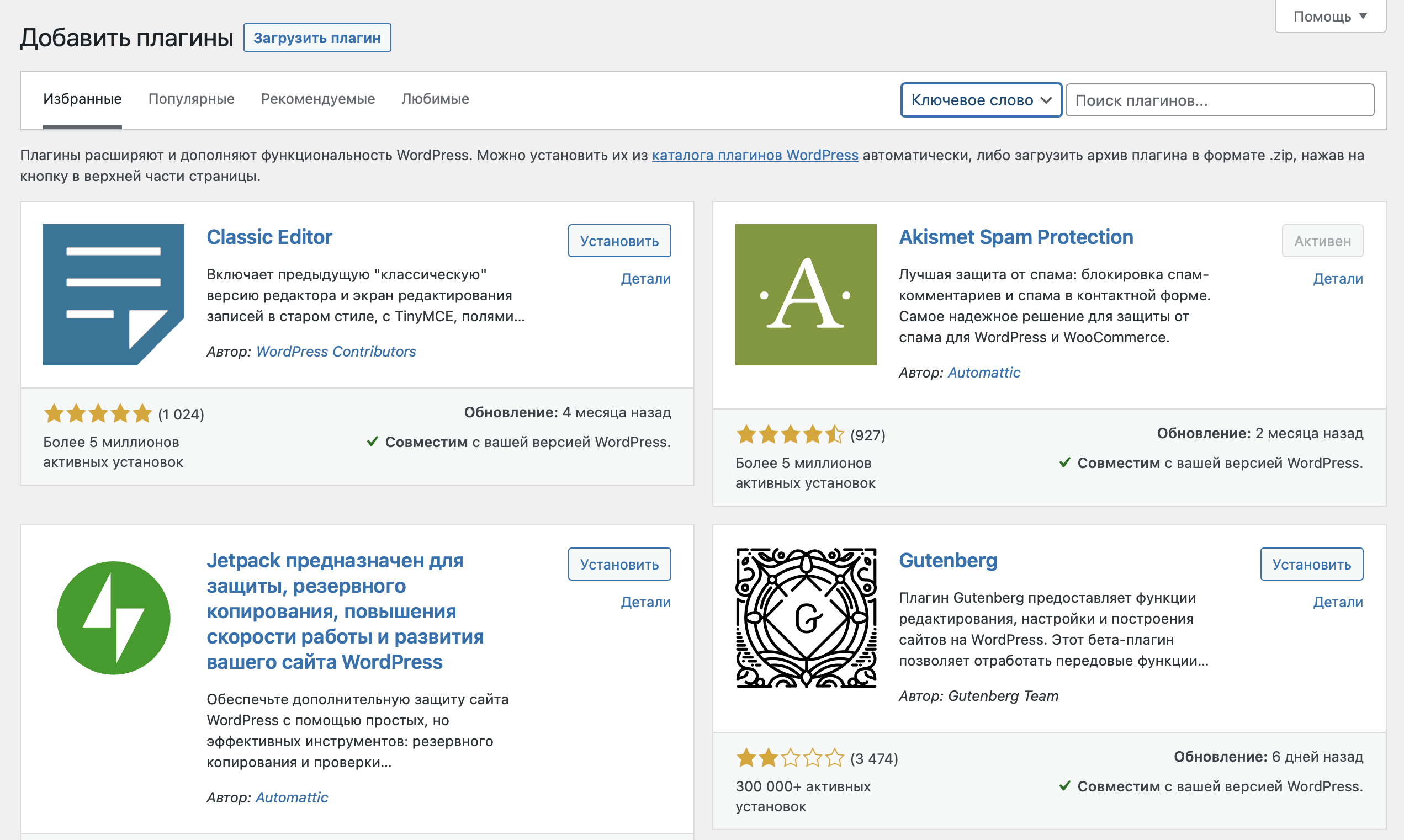Click the Classic Editor five-star rating
This screenshot has width=1404, height=840.
coord(98,414)
